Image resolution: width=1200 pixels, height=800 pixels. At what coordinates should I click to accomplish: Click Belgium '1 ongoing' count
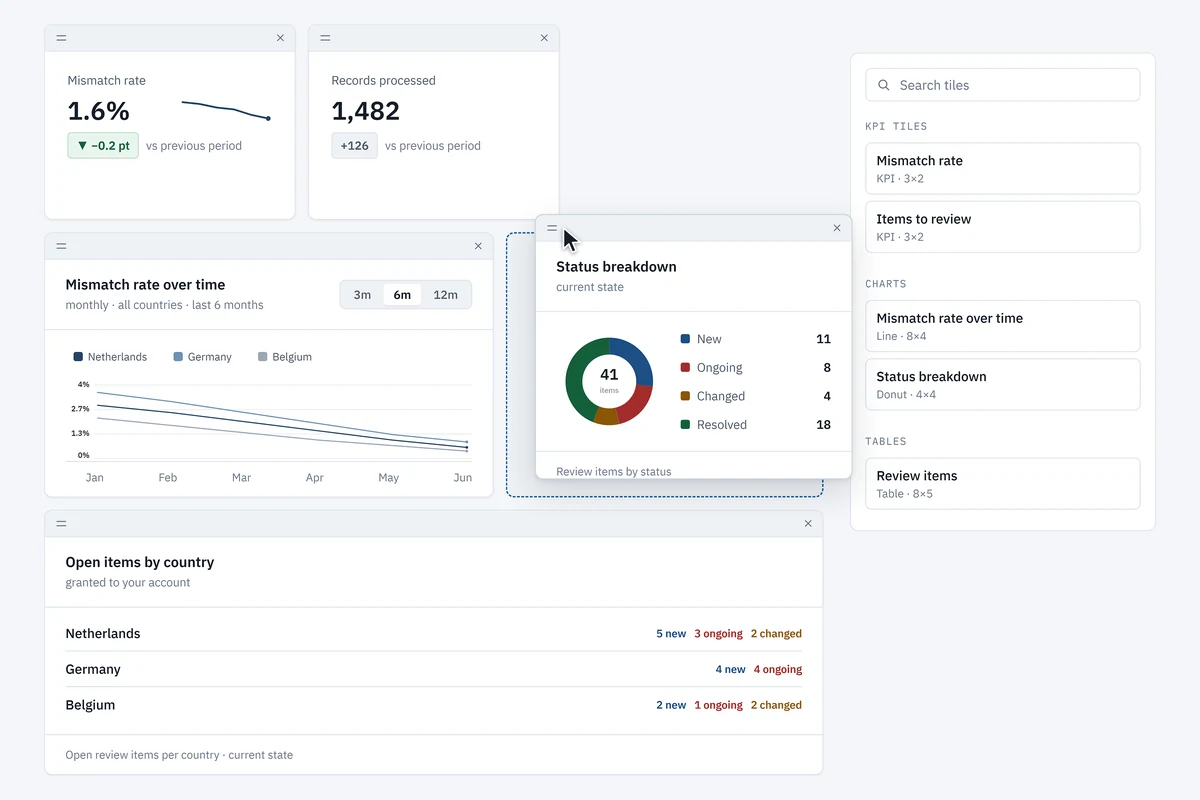(x=718, y=705)
